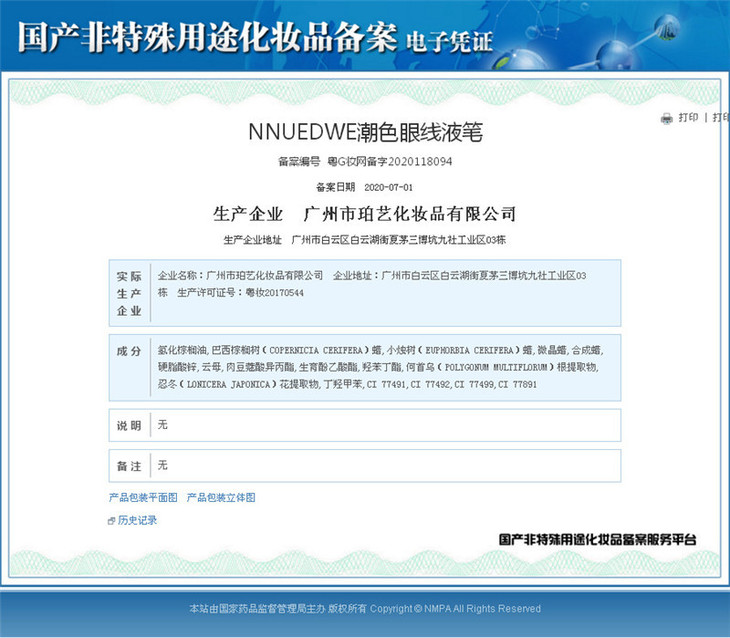Select production license 粤妆20170544
This screenshot has height=638, width=730.
274,292
